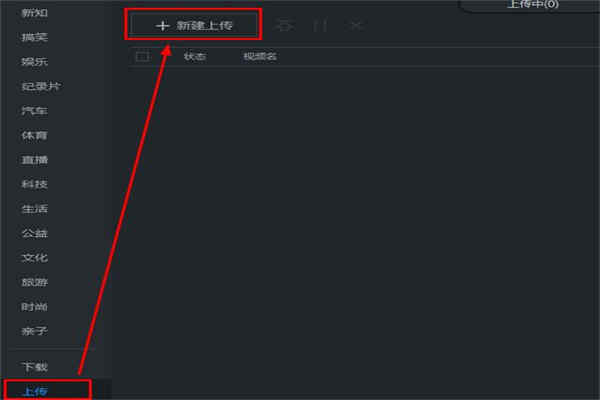
Task: Select the 科技 channel
Action: pyautogui.click(x=35, y=184)
